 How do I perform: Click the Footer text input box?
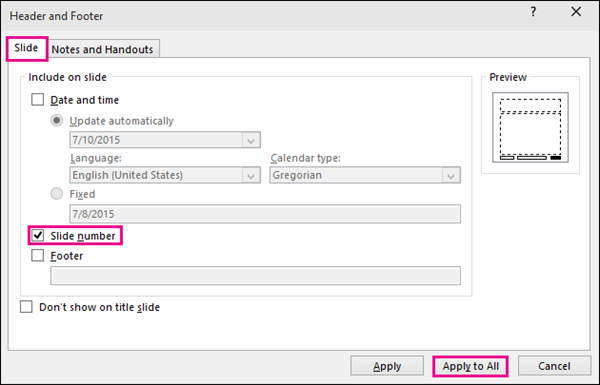point(255,276)
